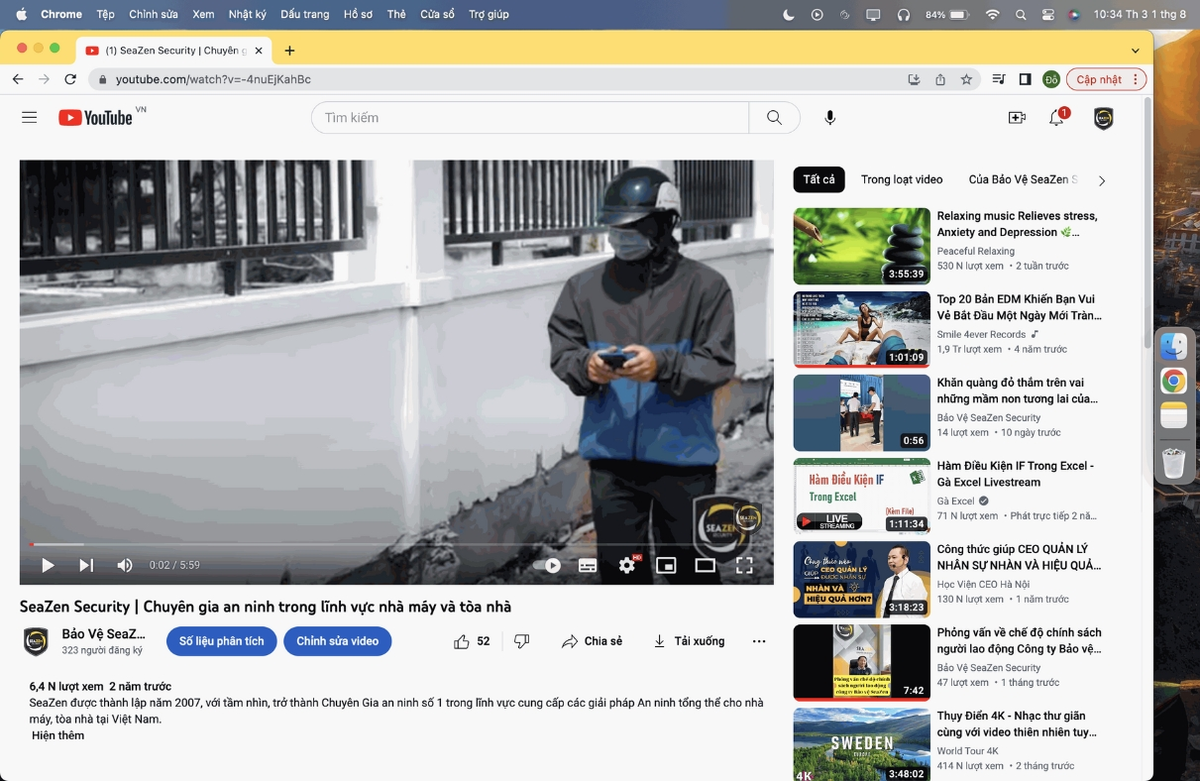
Task: Mute the video volume speaker icon
Action: 125,565
